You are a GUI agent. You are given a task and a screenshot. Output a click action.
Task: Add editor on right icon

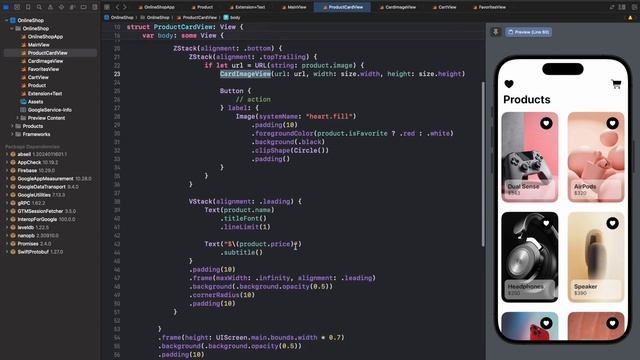[x=634, y=7]
